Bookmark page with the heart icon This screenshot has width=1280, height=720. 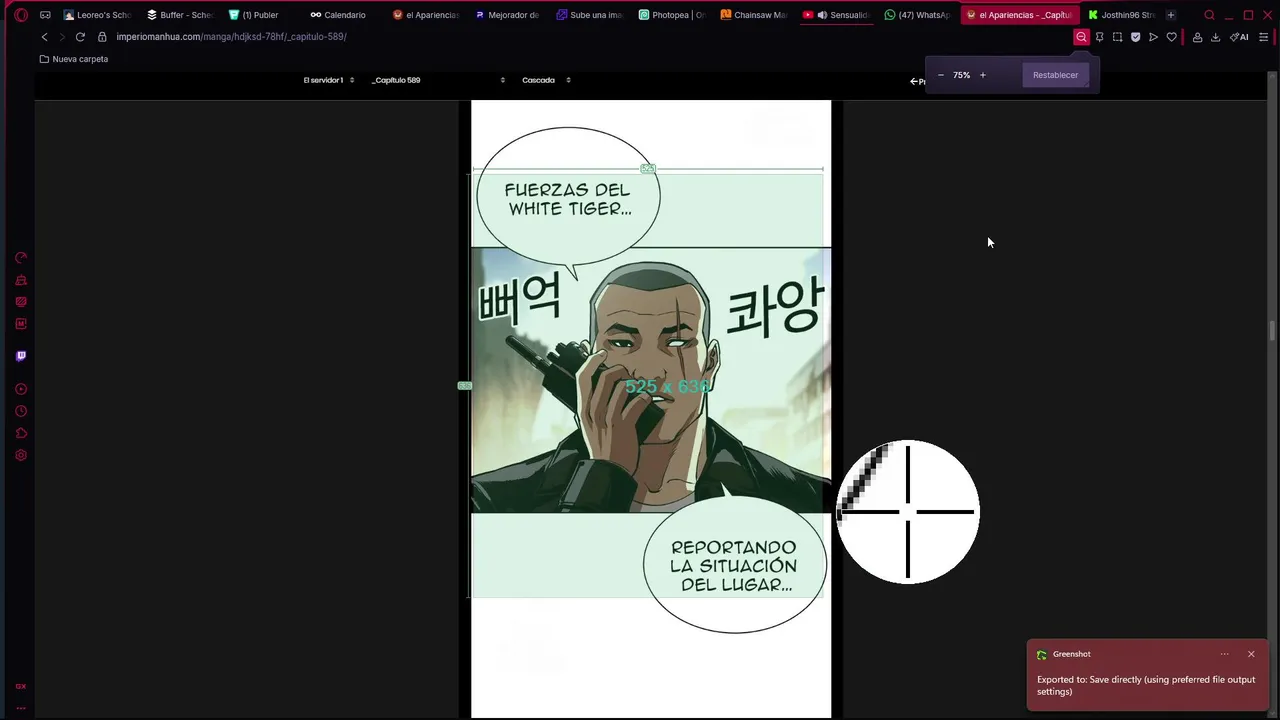point(1171,37)
